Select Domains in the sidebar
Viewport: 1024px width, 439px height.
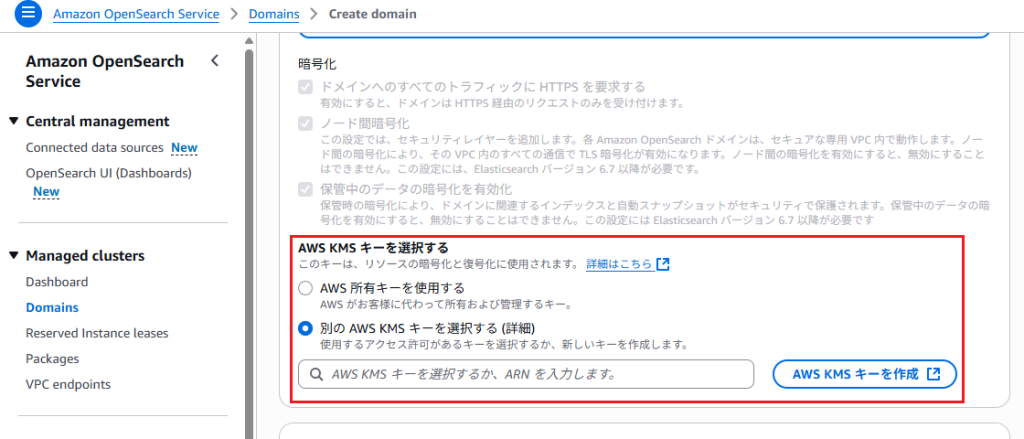(x=52, y=308)
